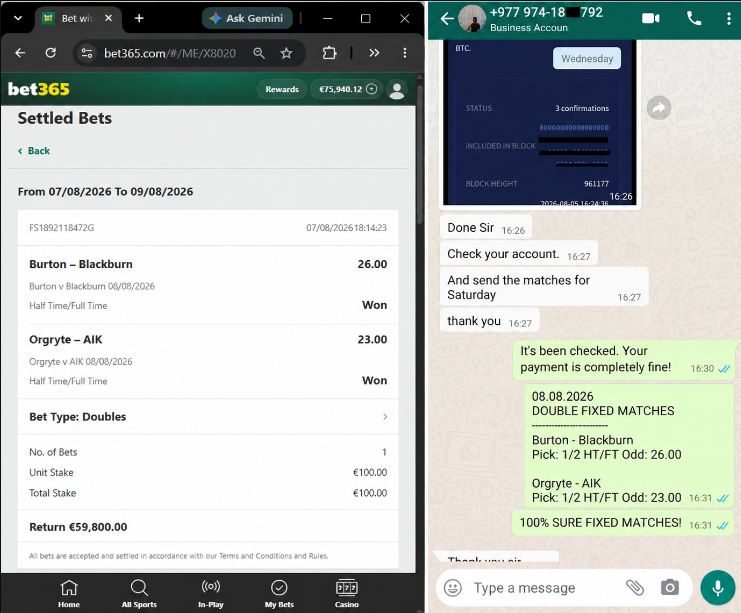The width and height of the screenshot is (741, 613).
Task: Click the 'thank you' message at 16:27
Action: [490, 321]
